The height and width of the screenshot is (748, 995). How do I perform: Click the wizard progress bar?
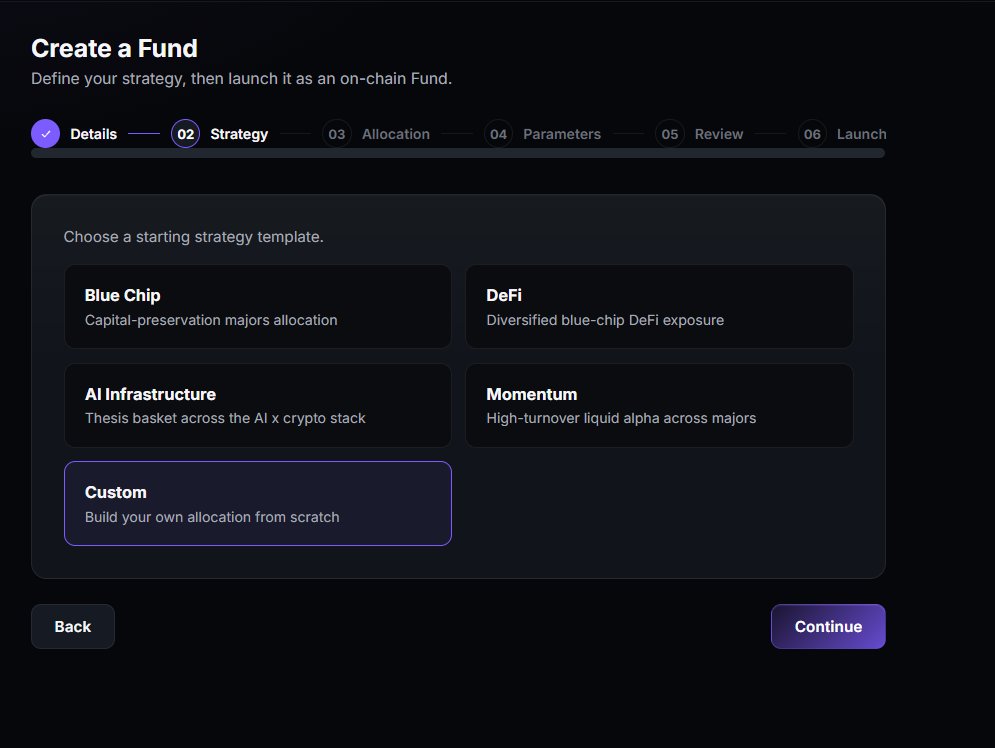point(458,153)
